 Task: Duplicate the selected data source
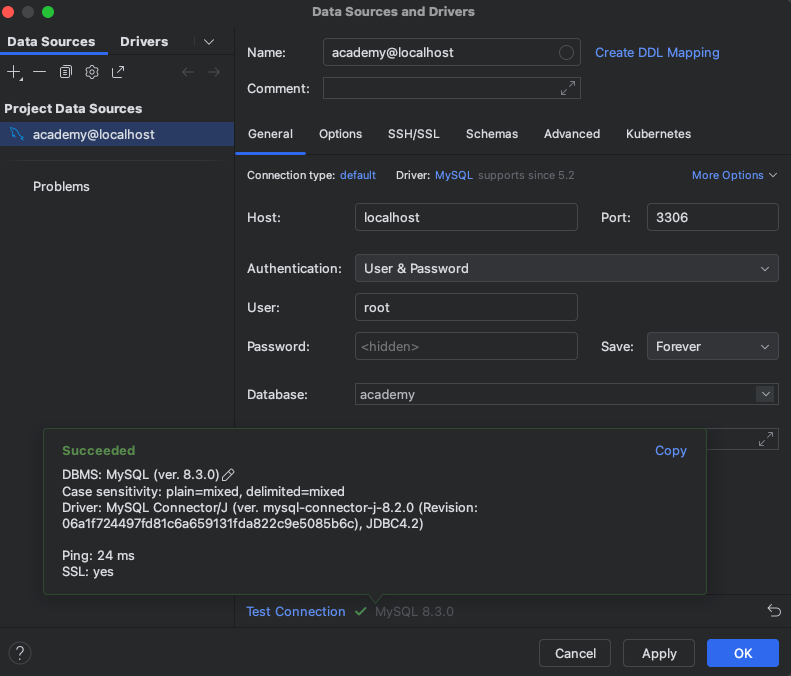pos(66,72)
